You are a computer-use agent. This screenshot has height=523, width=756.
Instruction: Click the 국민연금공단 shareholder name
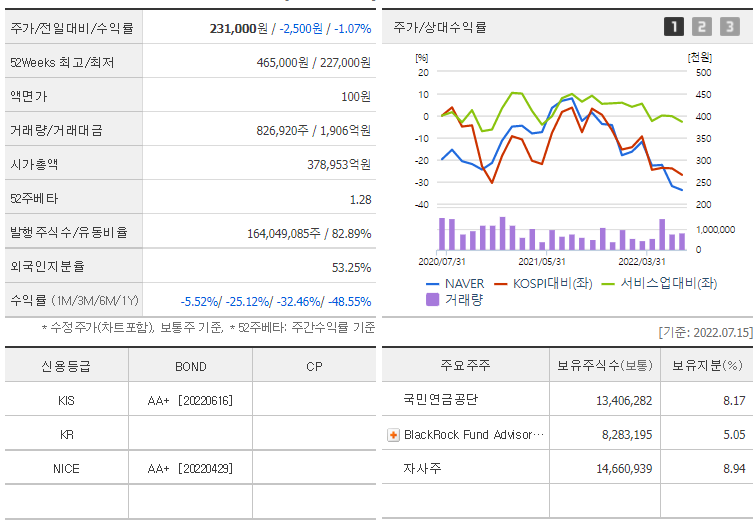(441, 400)
